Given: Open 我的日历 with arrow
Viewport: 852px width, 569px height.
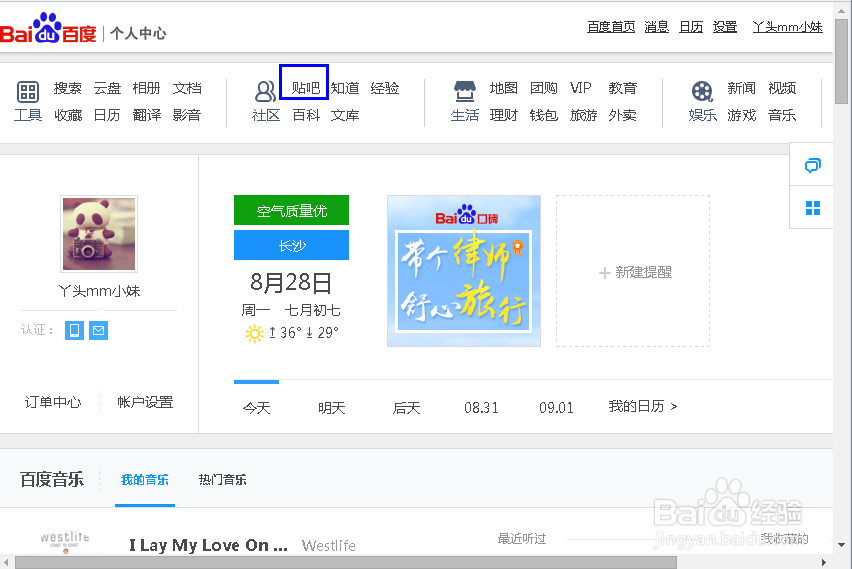Looking at the screenshot, I should [643, 407].
